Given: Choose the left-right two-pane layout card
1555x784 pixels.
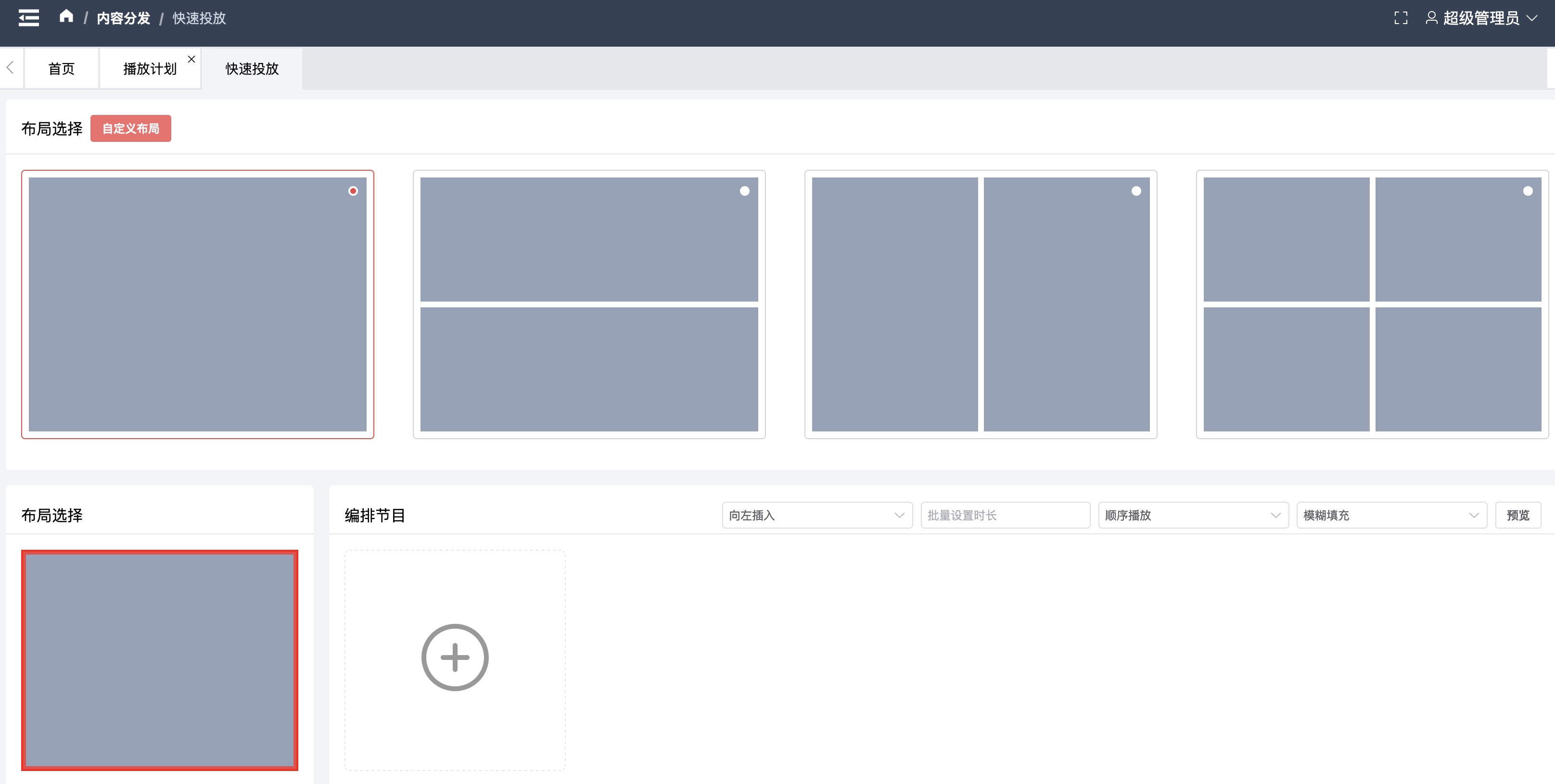Looking at the screenshot, I should click(981, 304).
